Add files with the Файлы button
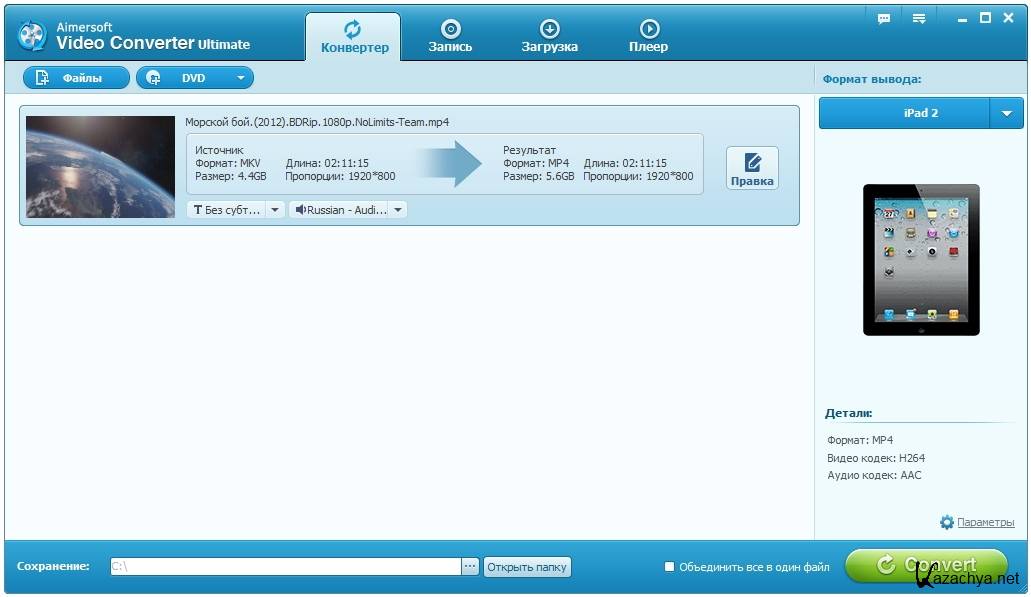1031x597 pixels. (76, 78)
